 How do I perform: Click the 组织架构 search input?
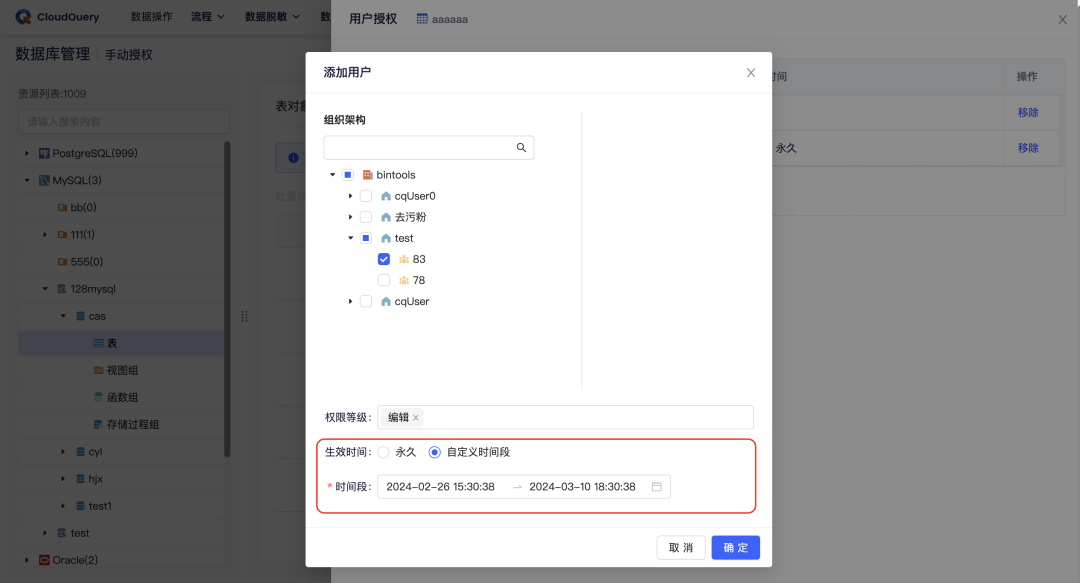428,147
